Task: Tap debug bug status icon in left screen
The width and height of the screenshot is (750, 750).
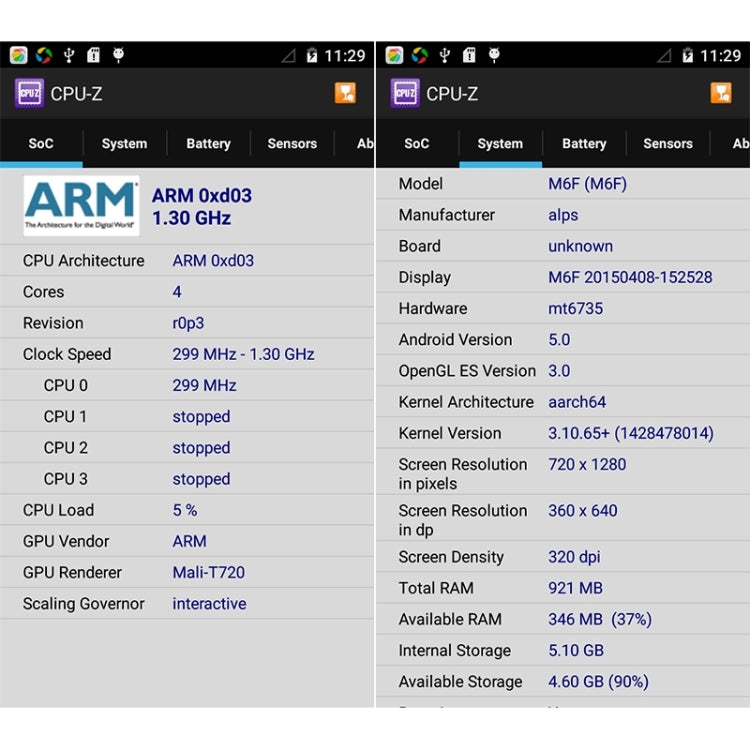Action: (118, 55)
